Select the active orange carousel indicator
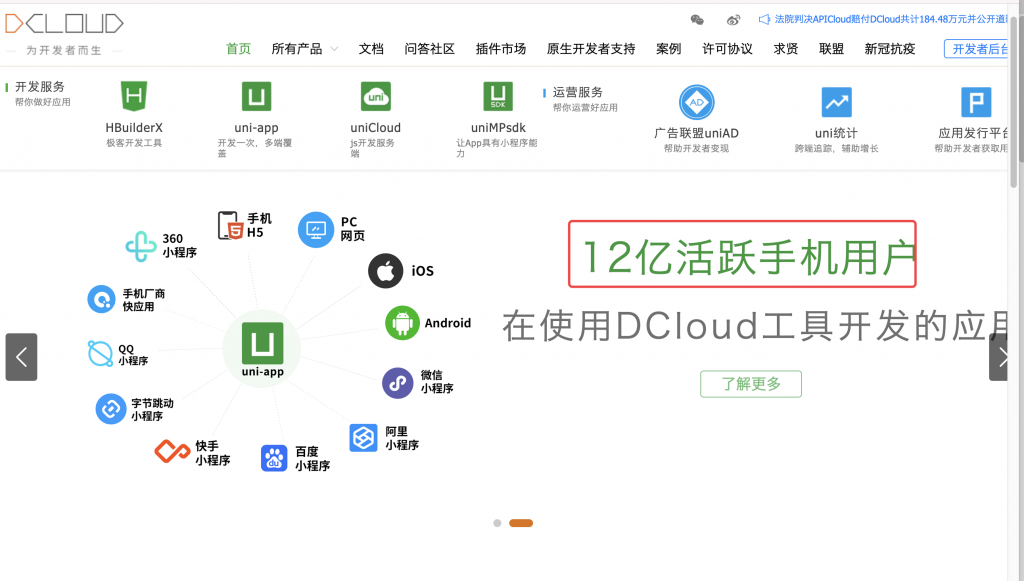1024x581 pixels. click(521, 523)
